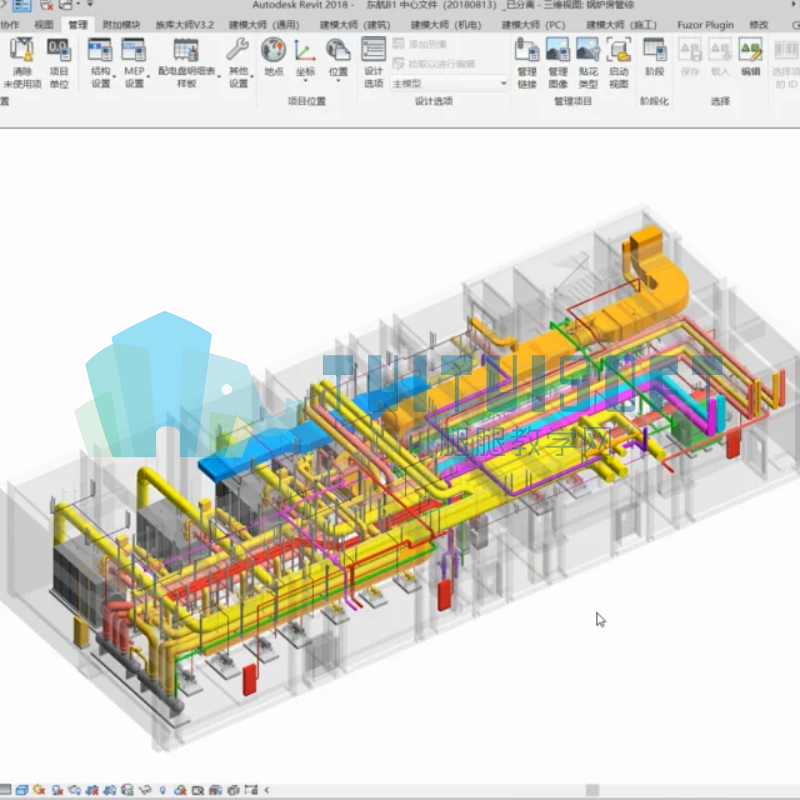This screenshot has width=800, height=800.
Task: Open the Fuzor Plugin tab
Action: click(705, 25)
